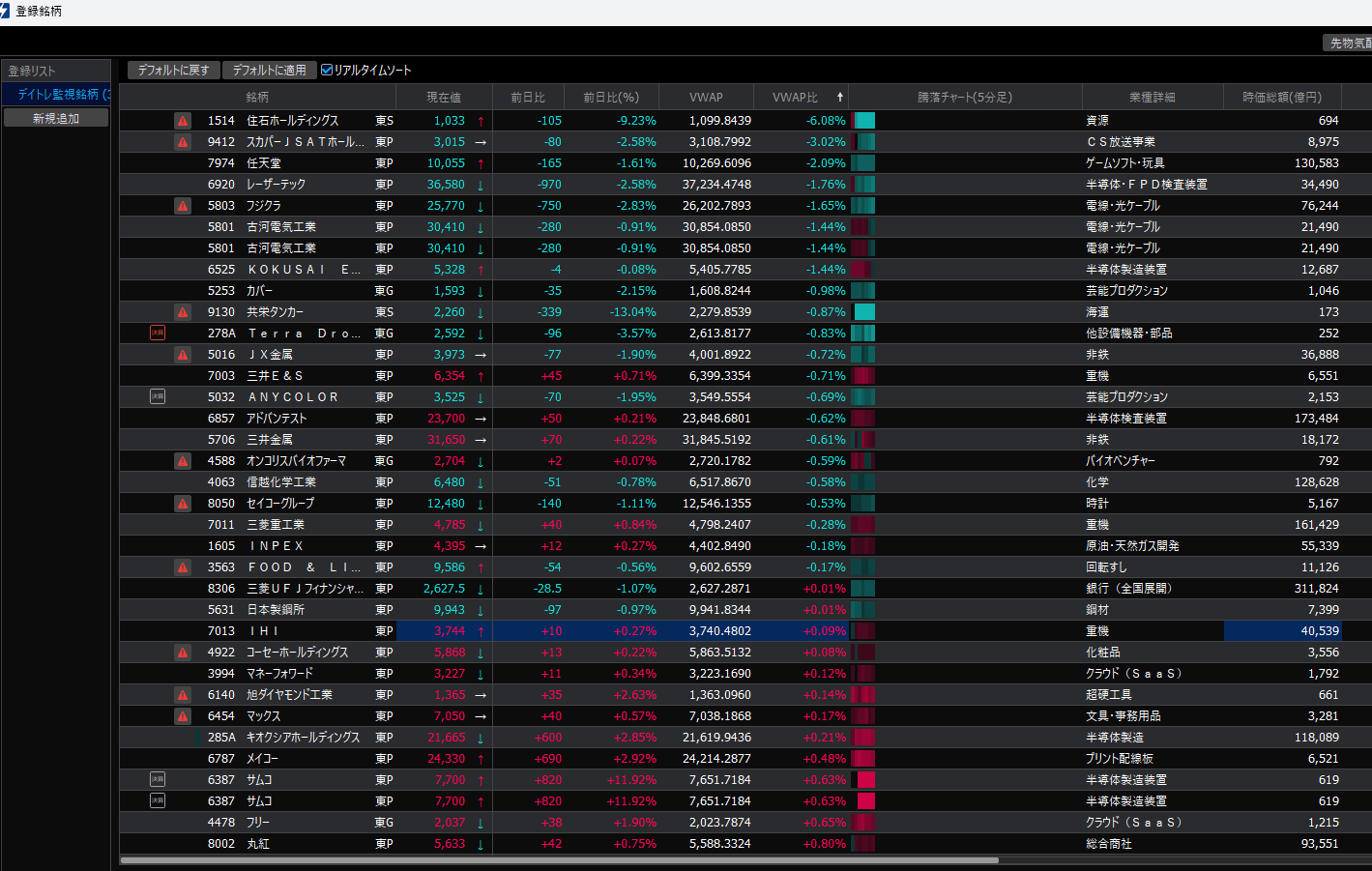Click the horizontal scrollbar at the bottom
Image resolution: width=1372 pixels, height=871 pixels.
pos(559,859)
